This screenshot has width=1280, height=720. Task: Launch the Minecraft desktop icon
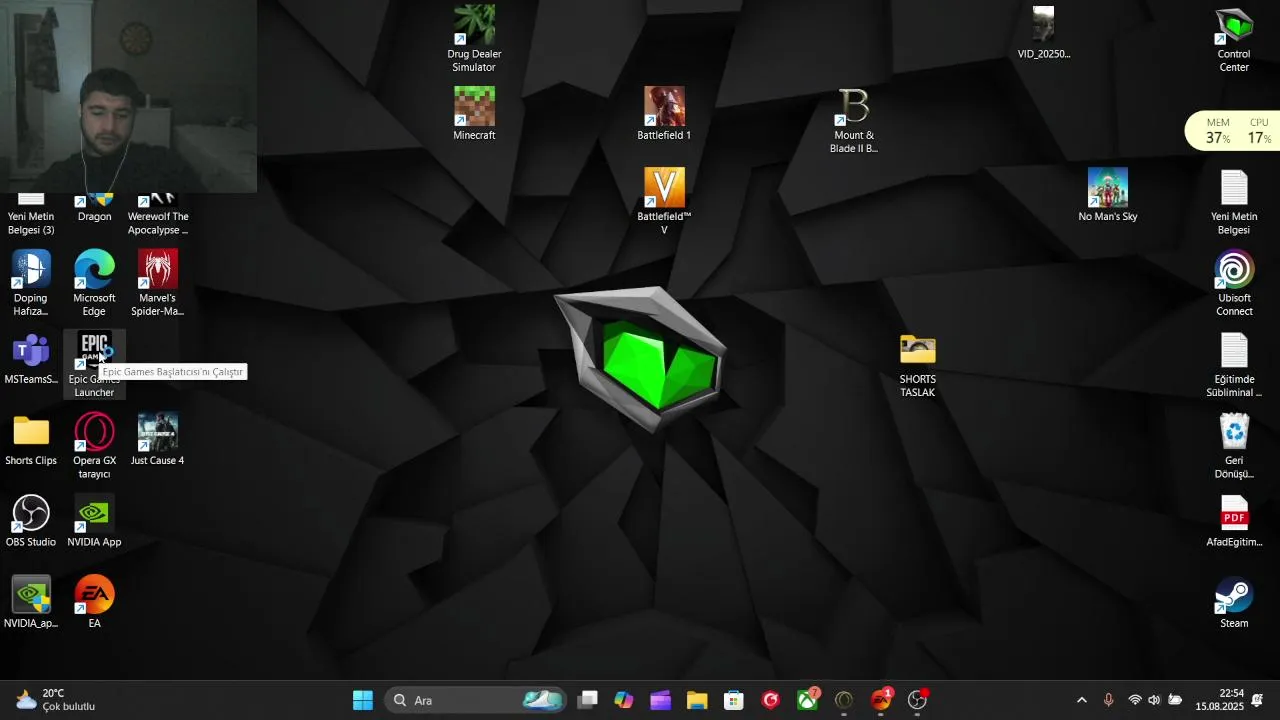pos(474,113)
